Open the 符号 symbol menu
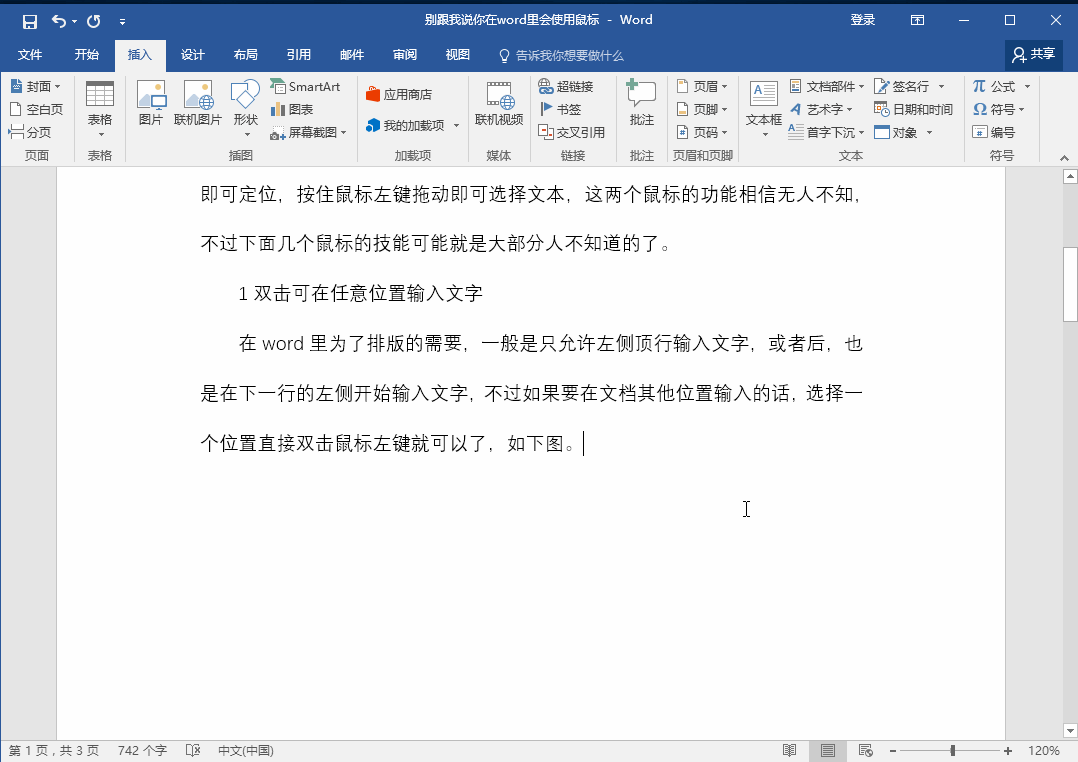This screenshot has width=1078, height=762. (998, 109)
